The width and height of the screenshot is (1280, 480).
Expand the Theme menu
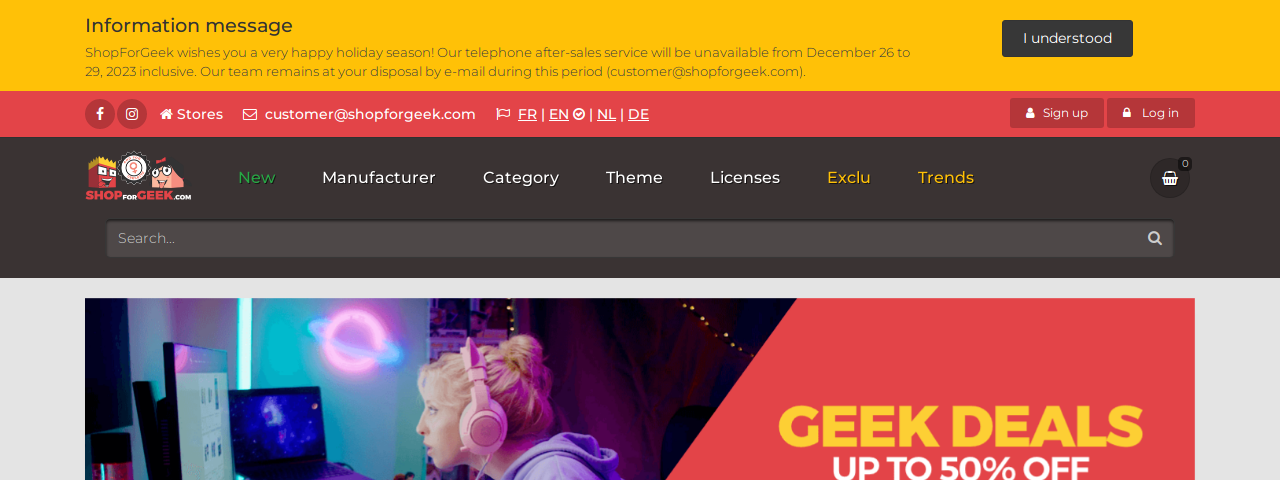634,178
